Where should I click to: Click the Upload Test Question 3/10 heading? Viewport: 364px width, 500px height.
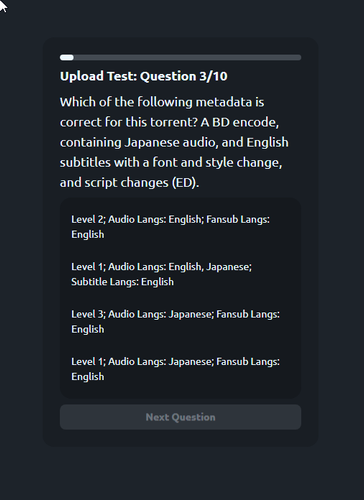[x=144, y=76]
